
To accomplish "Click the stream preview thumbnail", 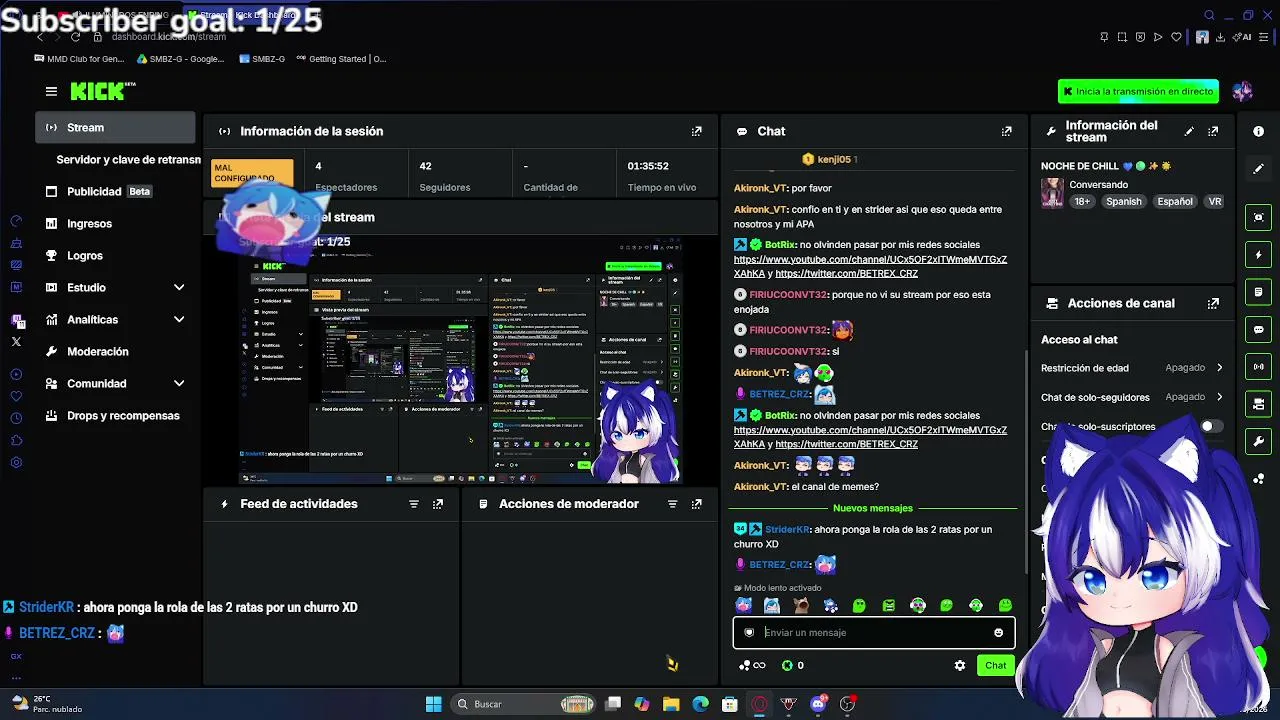I will coord(459,360).
